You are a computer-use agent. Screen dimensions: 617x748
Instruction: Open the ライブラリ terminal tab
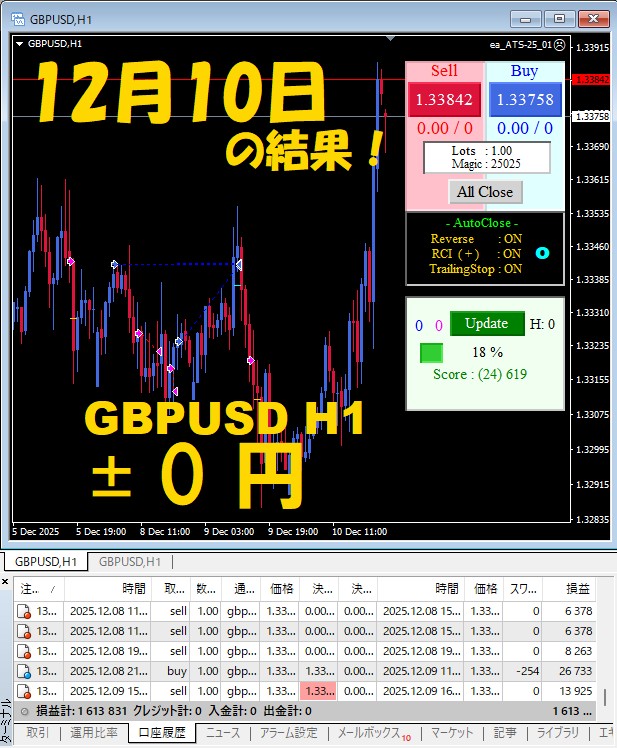[x=558, y=732]
